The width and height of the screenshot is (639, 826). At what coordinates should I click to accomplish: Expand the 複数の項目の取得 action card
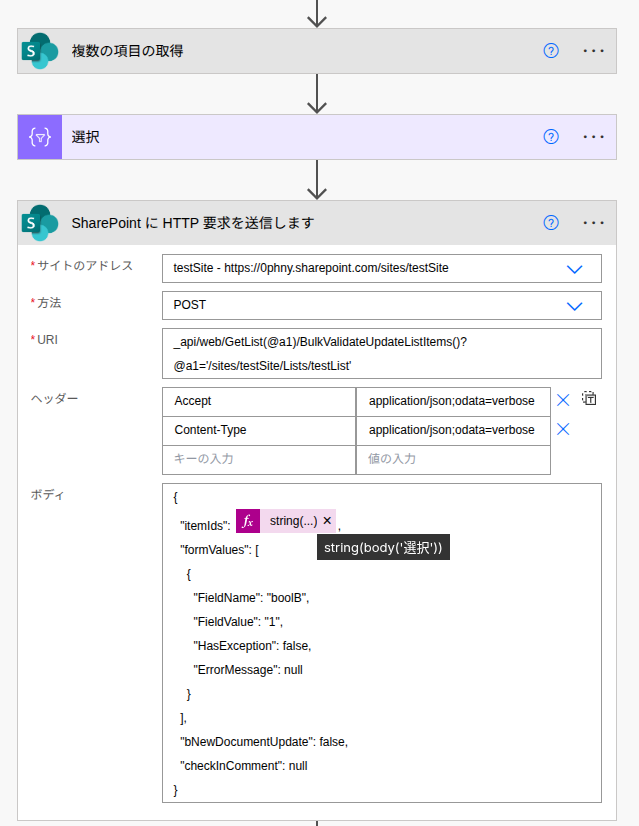(x=317, y=51)
